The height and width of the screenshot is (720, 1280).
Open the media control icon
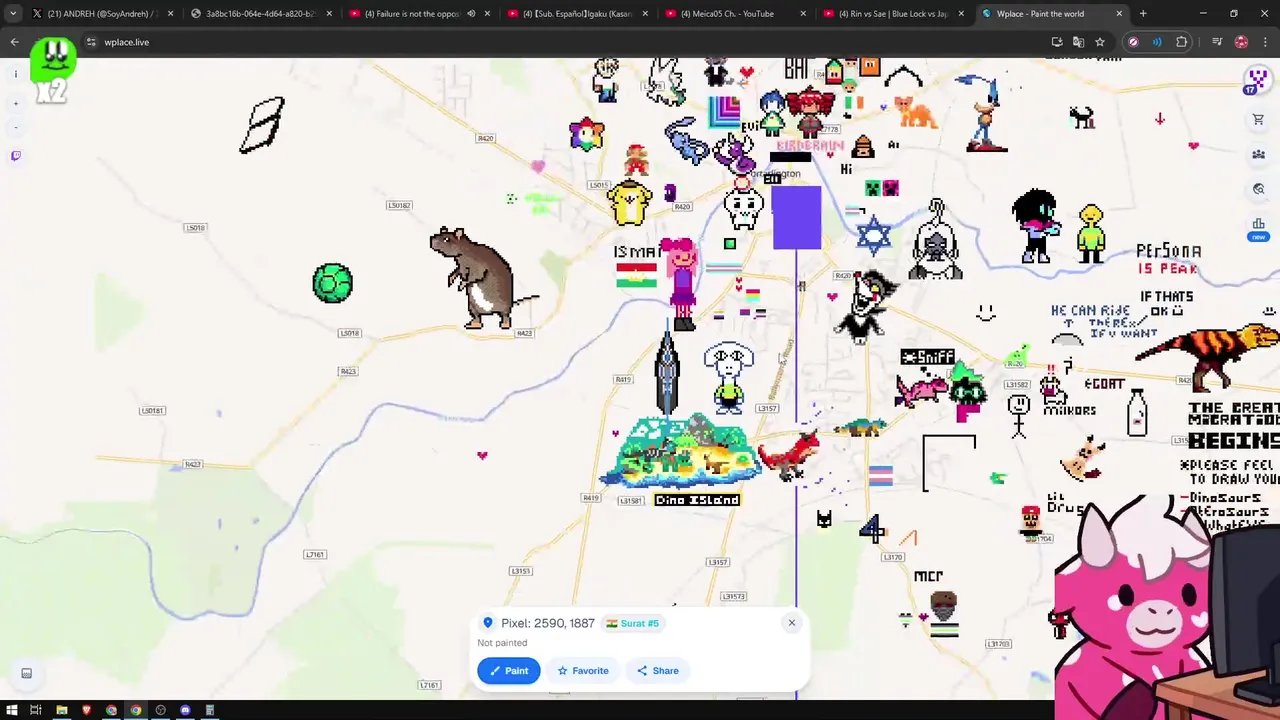click(x=1217, y=42)
